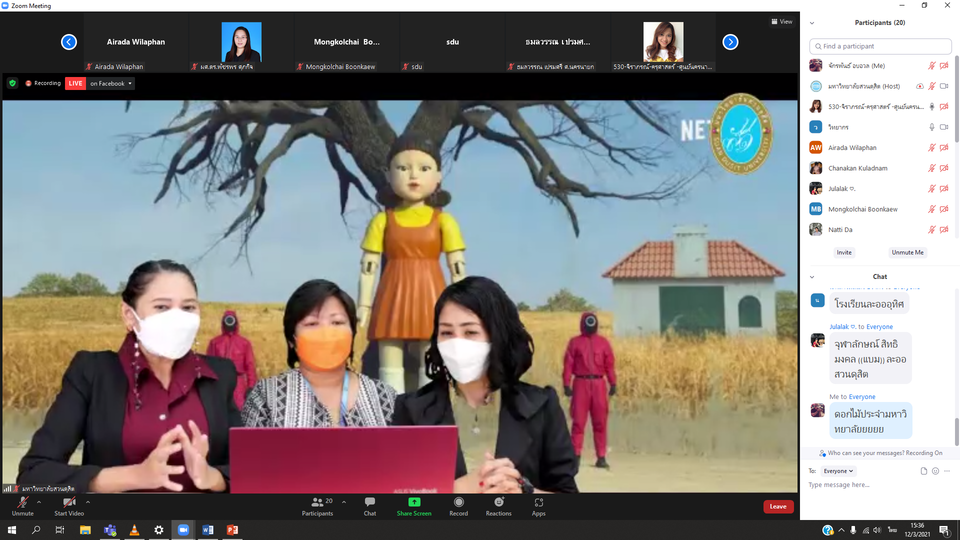This screenshot has width=960, height=540.
Task: Change layout using the View button
Action: pyautogui.click(x=782, y=21)
